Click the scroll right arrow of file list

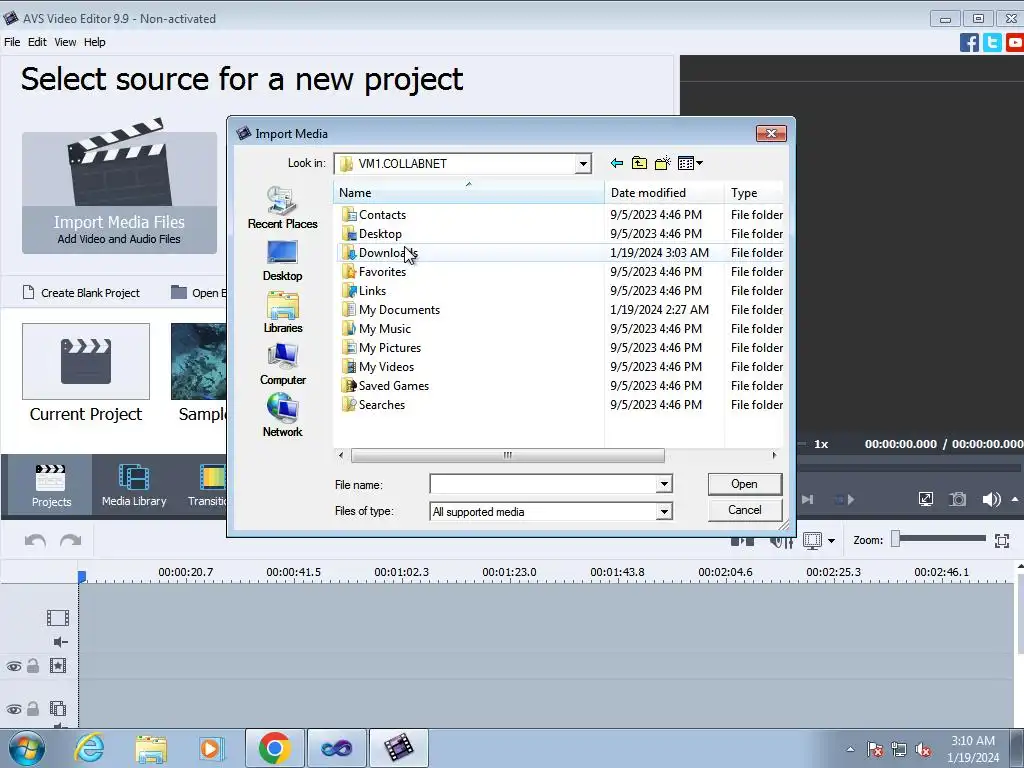pyautogui.click(x=775, y=455)
